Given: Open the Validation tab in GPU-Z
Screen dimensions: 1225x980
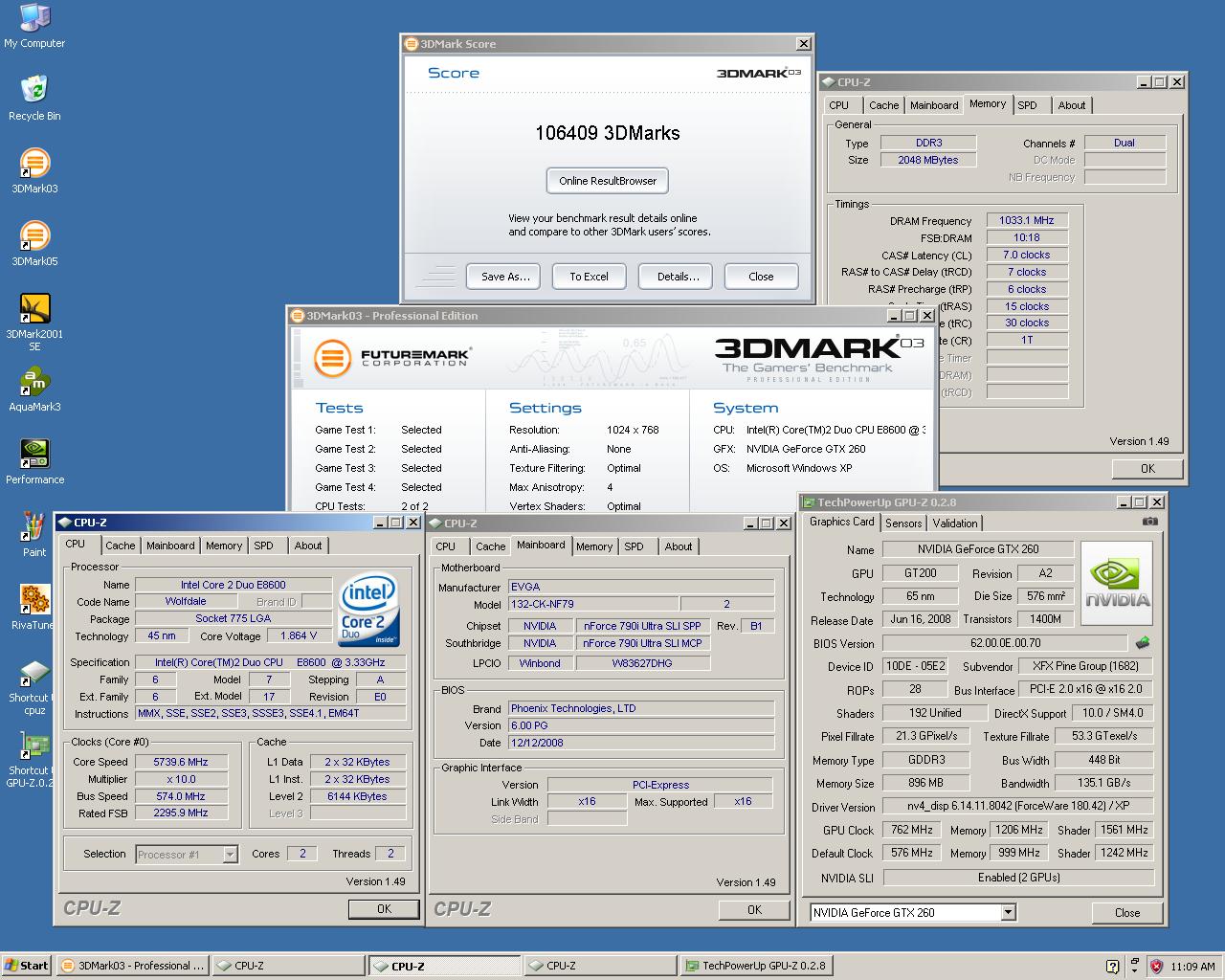Looking at the screenshot, I should coord(955,523).
